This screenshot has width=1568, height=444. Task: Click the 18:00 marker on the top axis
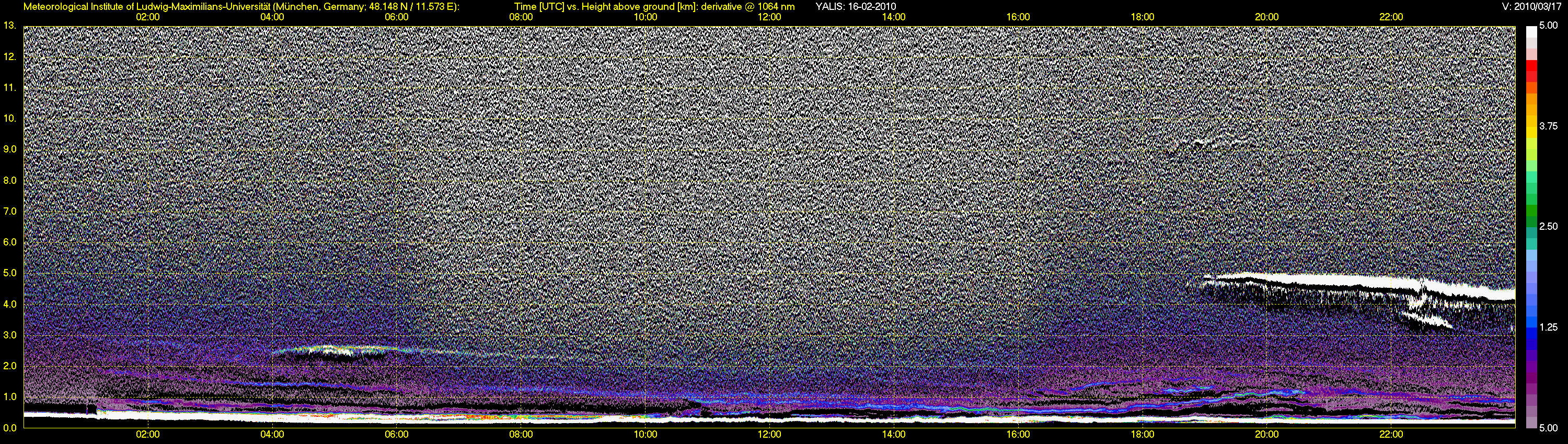pyautogui.click(x=1143, y=17)
